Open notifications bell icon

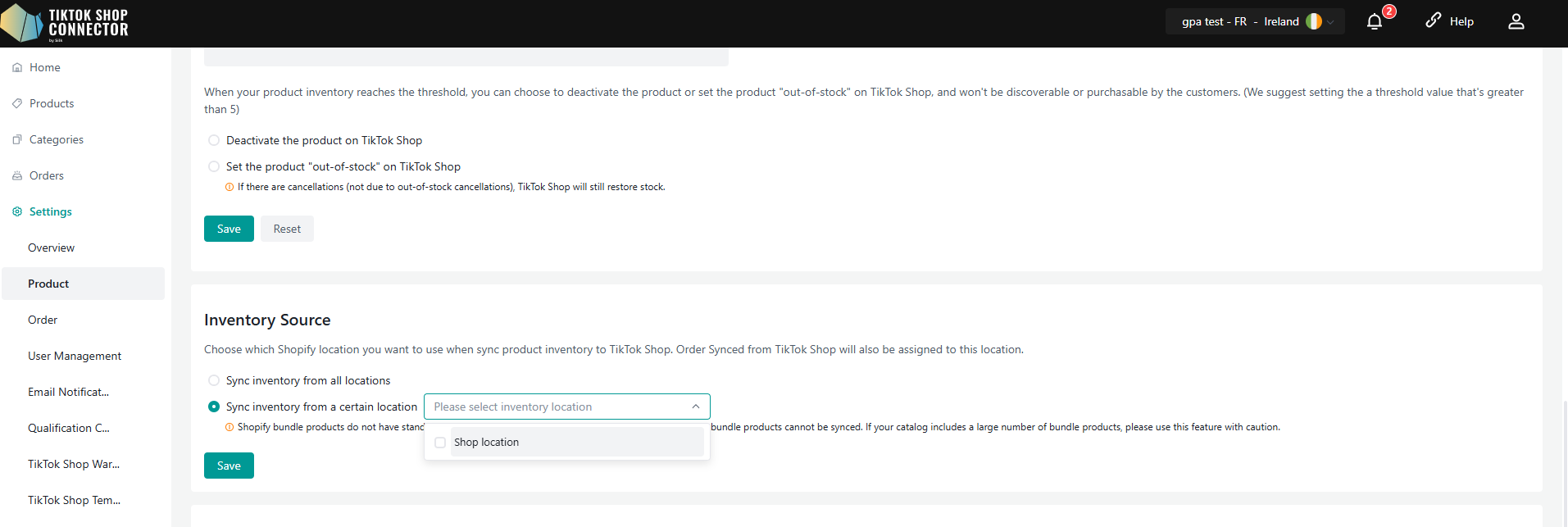(1375, 22)
